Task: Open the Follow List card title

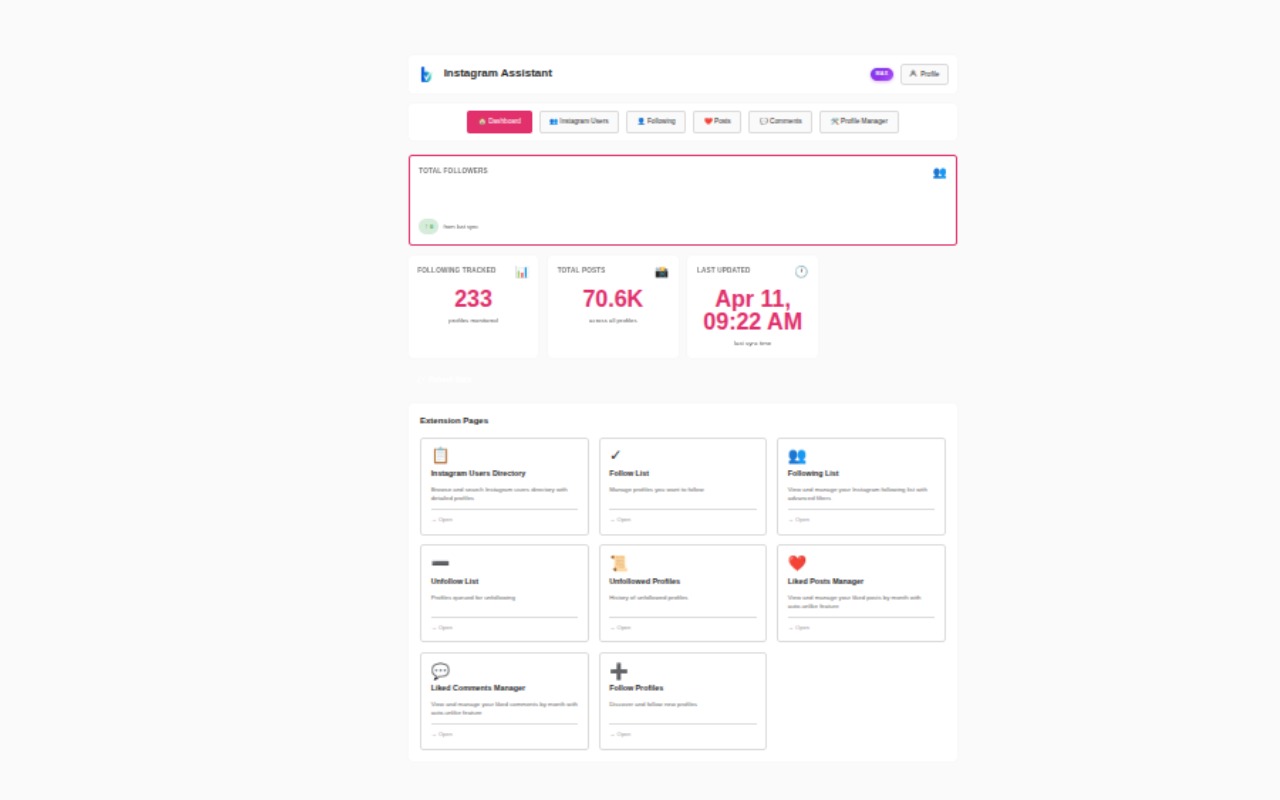Action: tap(629, 473)
